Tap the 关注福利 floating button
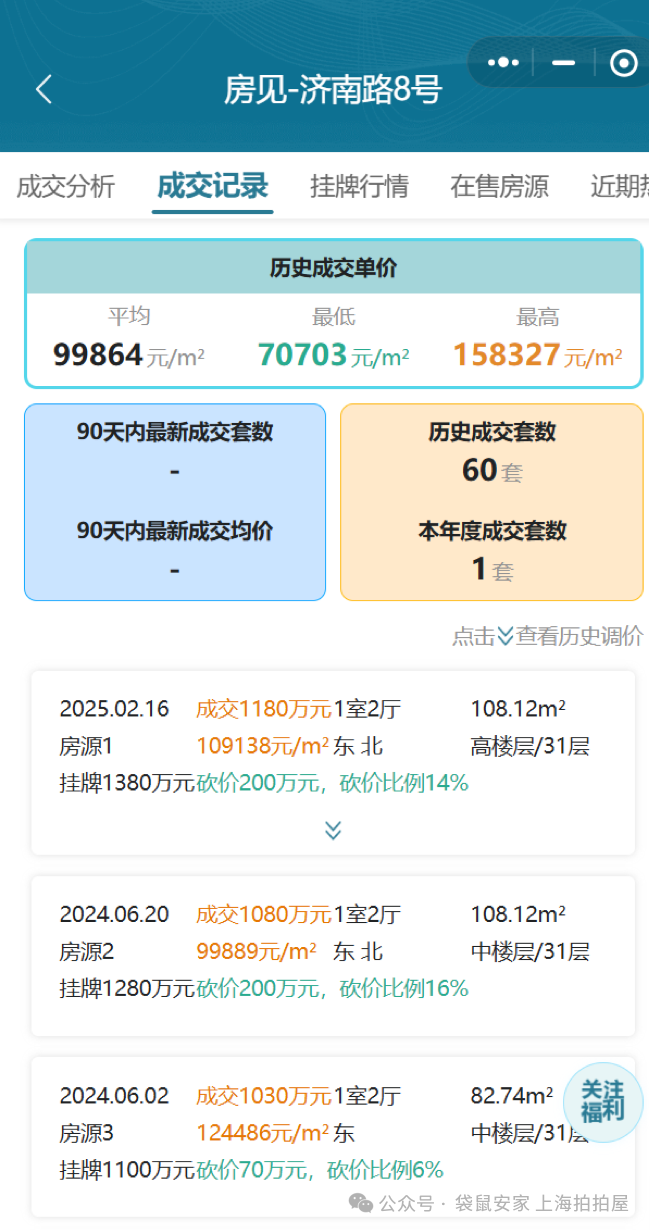 pos(603,1101)
